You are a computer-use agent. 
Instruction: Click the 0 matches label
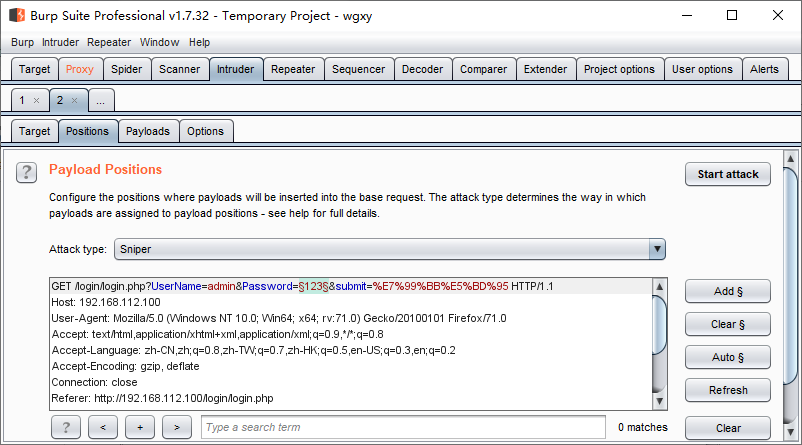642,427
